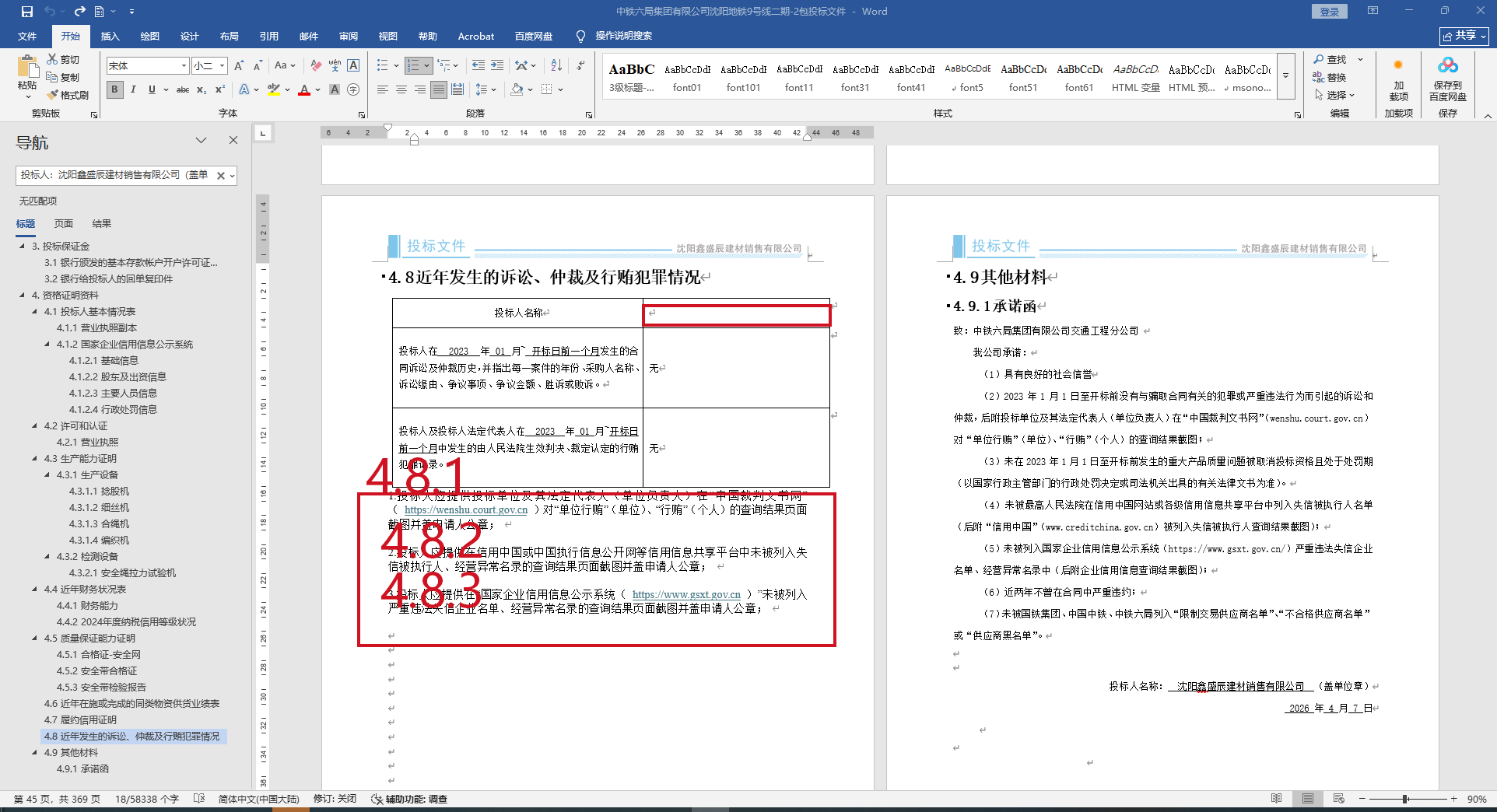Open the Change Case (Aa) dropdown

285,65
